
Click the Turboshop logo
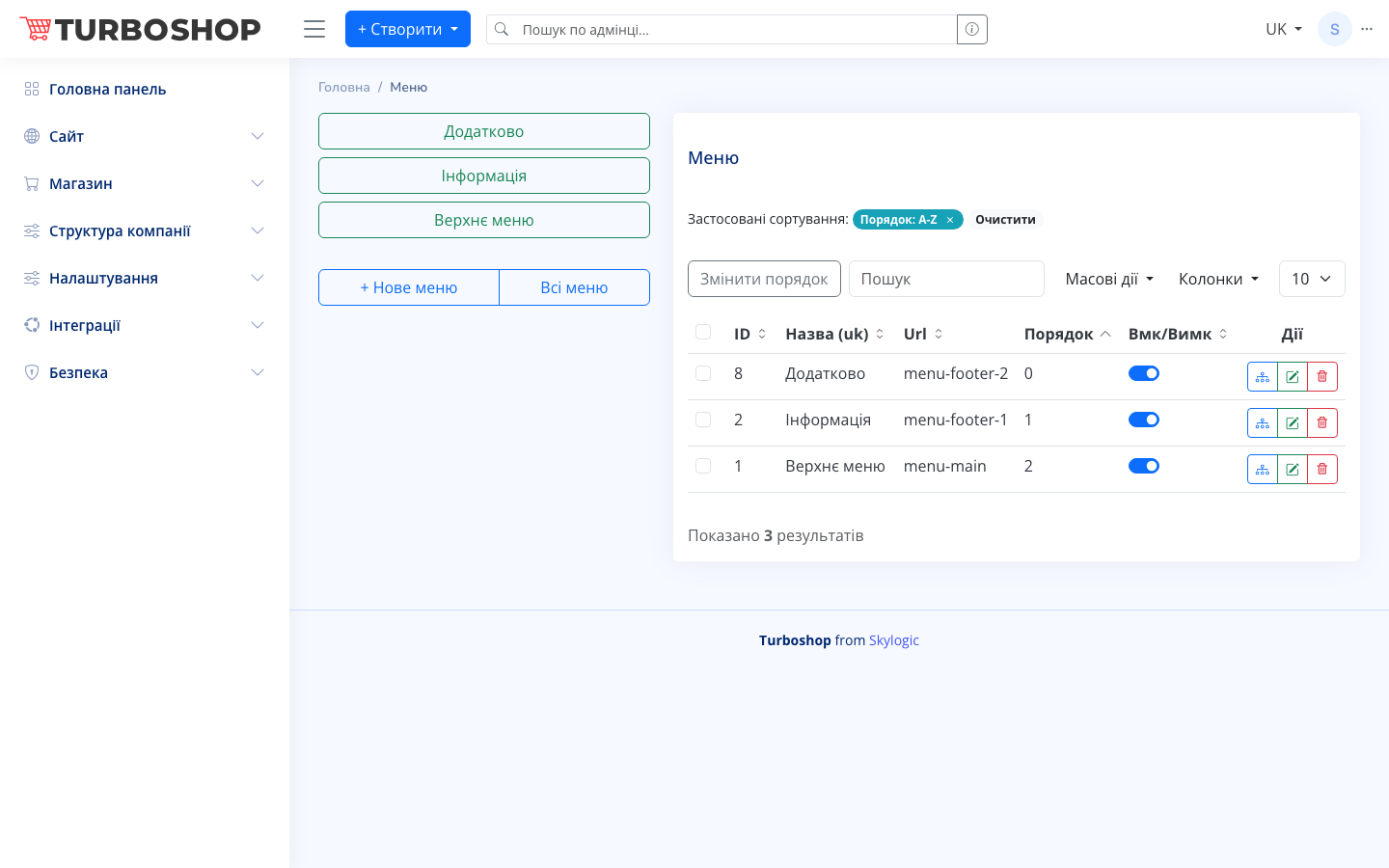pyautogui.click(x=141, y=29)
